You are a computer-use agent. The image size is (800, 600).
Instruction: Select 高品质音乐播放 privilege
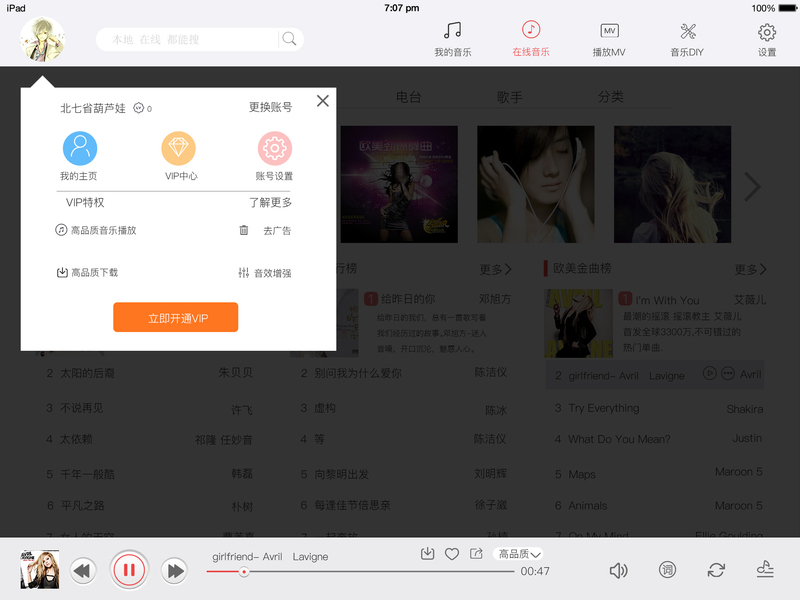[96, 230]
